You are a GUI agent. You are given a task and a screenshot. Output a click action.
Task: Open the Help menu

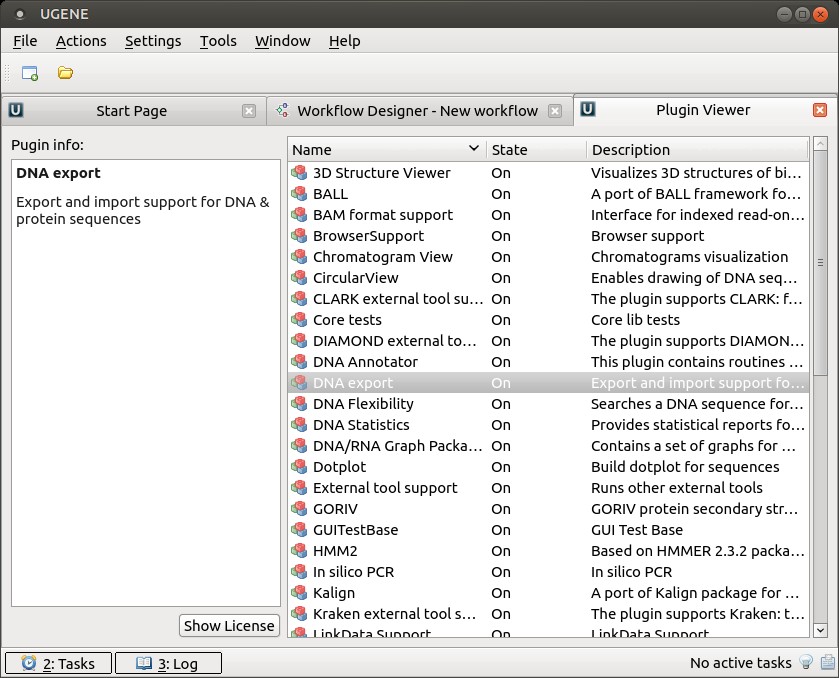(345, 41)
